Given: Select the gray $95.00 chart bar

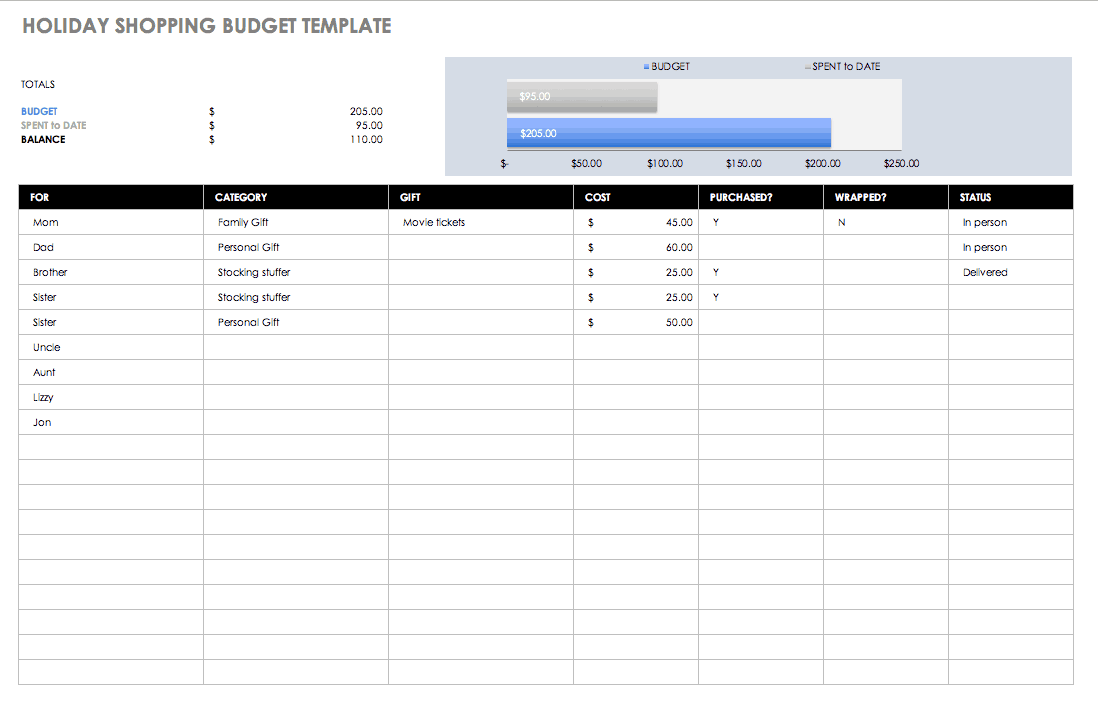Looking at the screenshot, I should (582, 97).
